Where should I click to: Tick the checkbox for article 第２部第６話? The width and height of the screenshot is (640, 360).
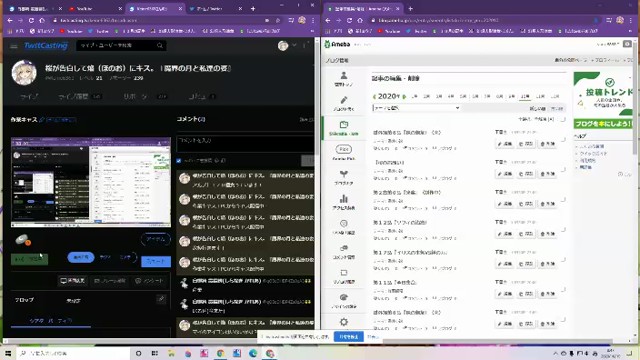click(x=563, y=199)
